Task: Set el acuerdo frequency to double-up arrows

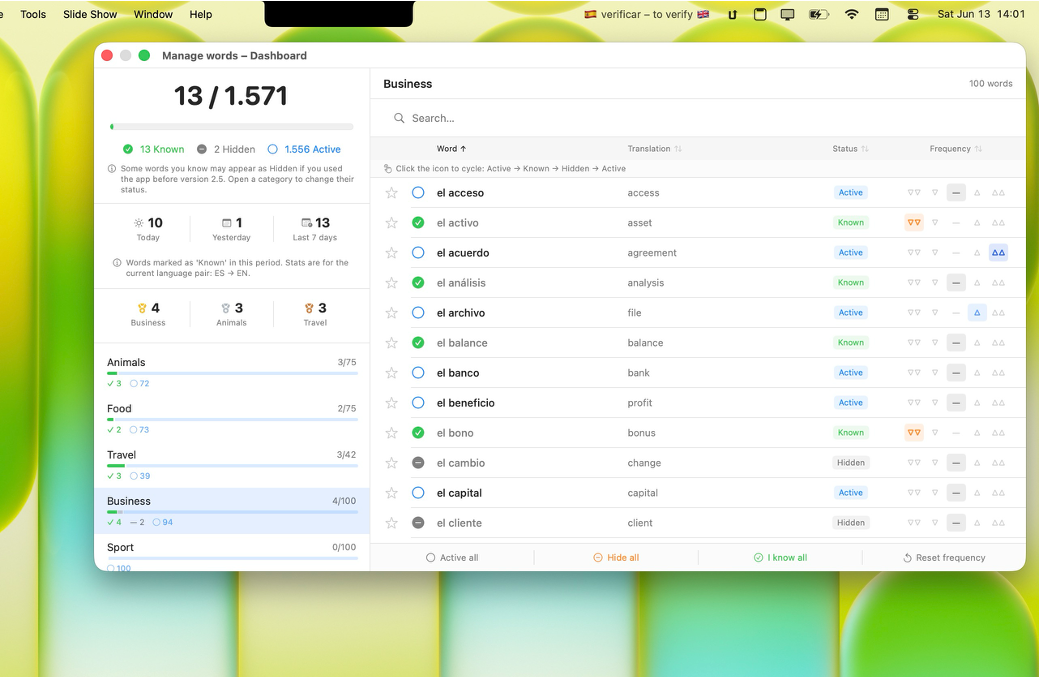Action: 998,253
